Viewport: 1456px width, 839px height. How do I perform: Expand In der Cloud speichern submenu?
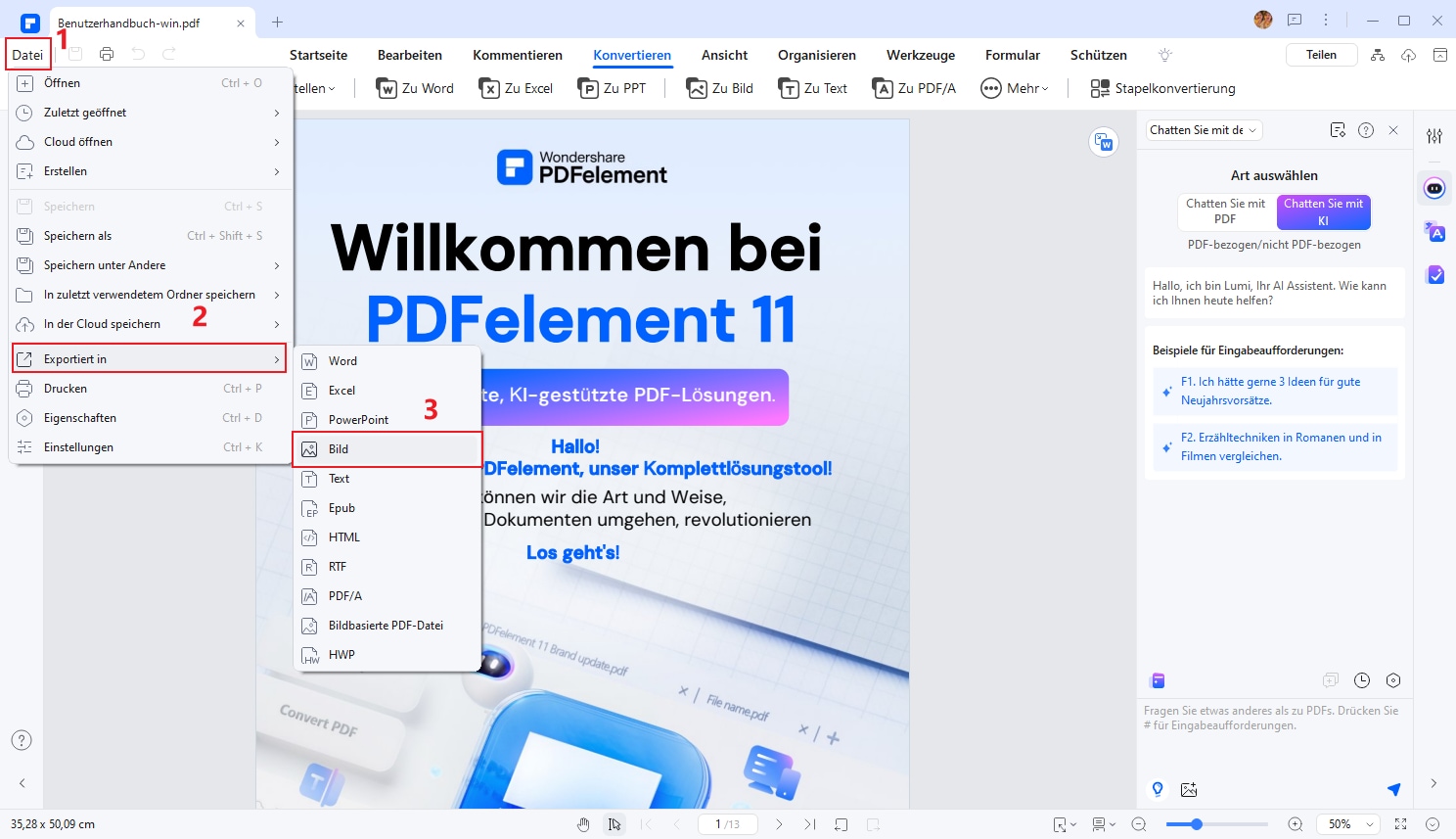click(151, 324)
